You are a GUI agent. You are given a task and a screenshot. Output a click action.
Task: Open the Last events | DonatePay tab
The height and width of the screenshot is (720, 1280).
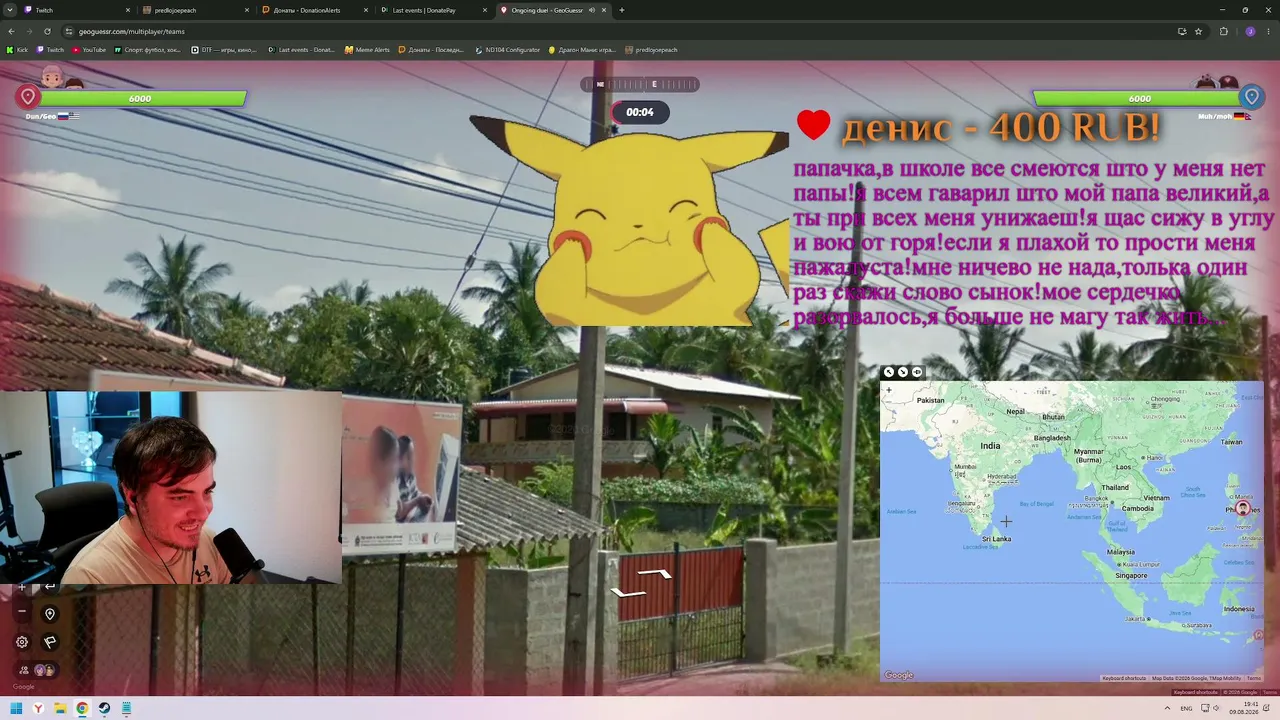click(433, 10)
